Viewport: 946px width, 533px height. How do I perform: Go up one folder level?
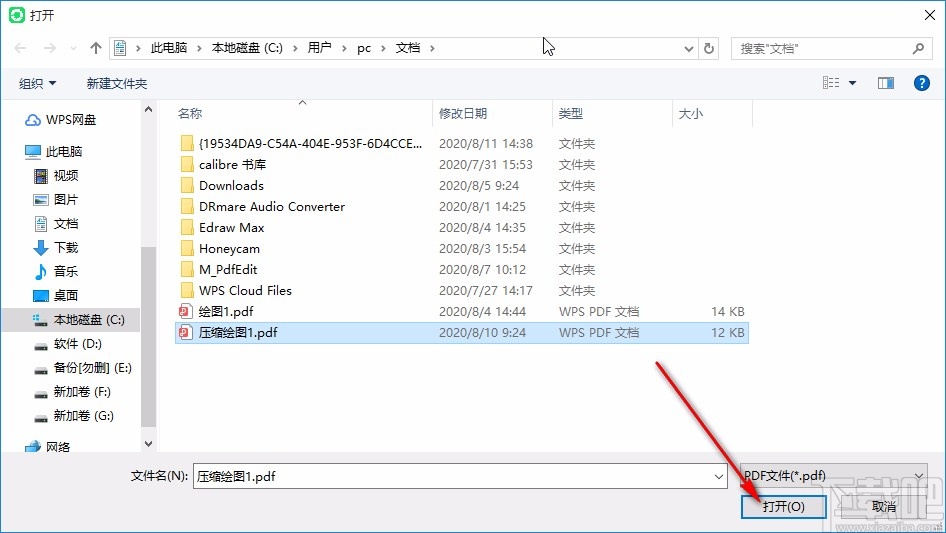tap(95, 48)
